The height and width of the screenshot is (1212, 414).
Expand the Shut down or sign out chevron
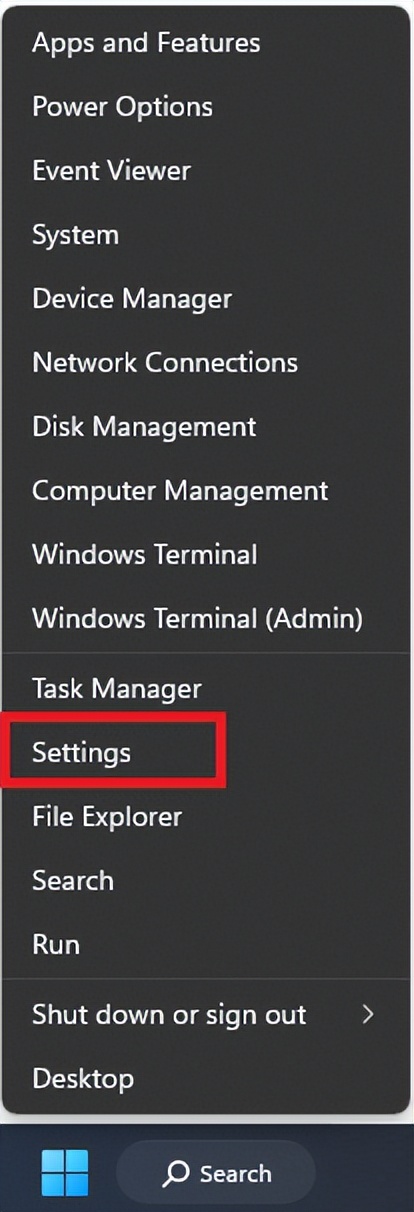coord(368,1014)
